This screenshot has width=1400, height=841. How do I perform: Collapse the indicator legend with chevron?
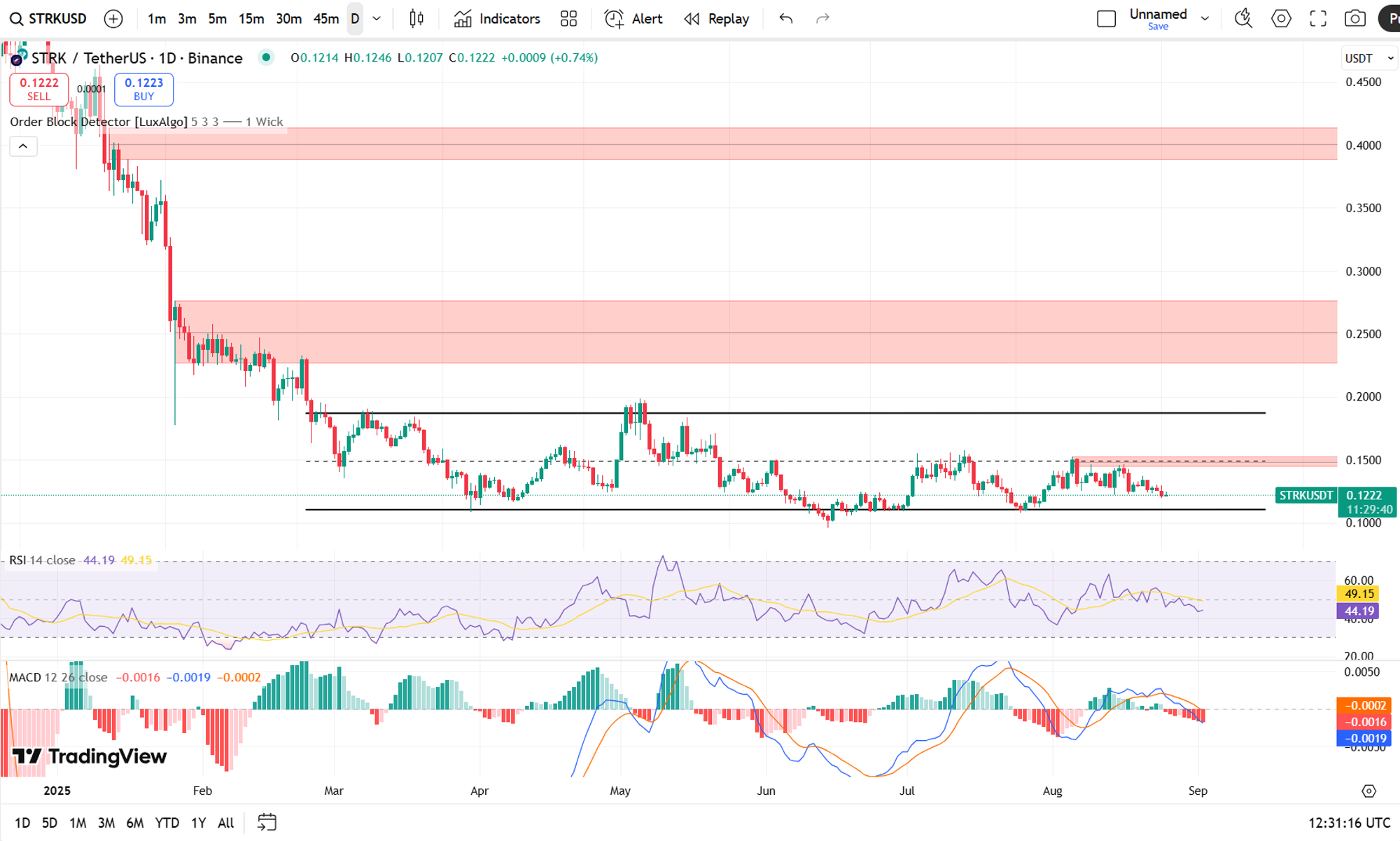23,146
